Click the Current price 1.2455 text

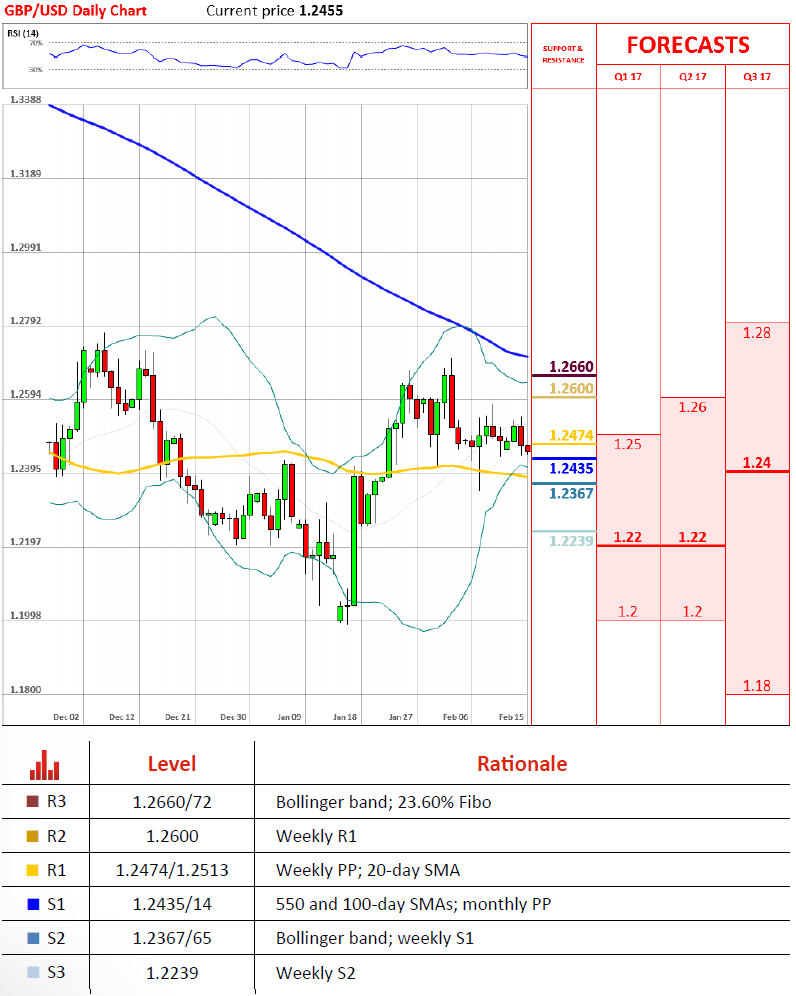tap(274, 11)
